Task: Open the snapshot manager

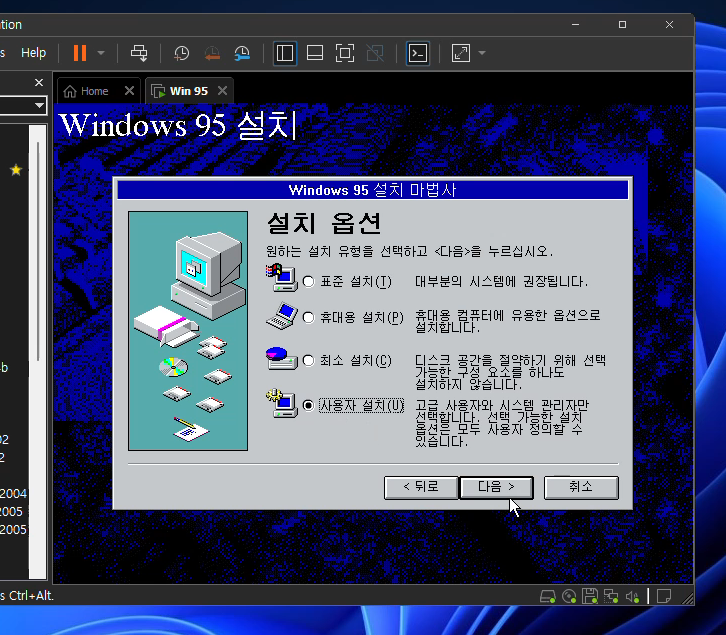Action: (242, 53)
